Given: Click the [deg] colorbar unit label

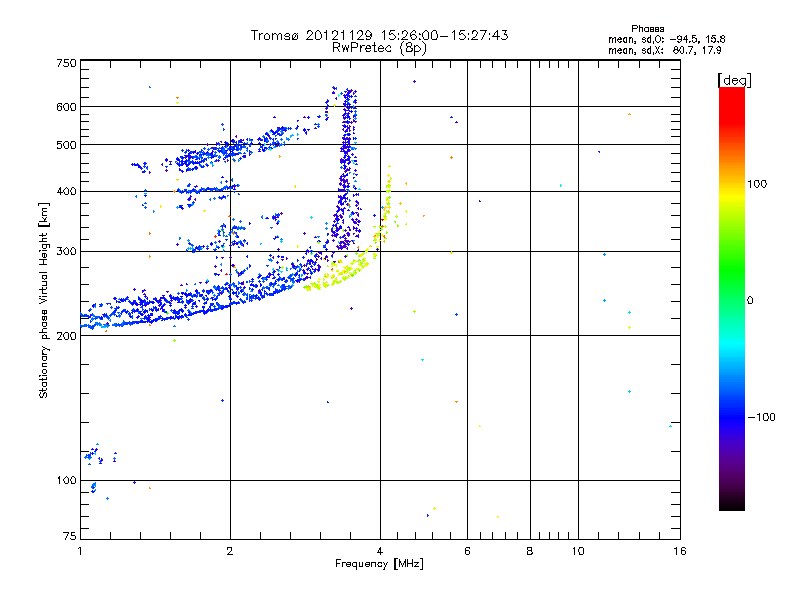Looking at the screenshot, I should [x=734, y=80].
